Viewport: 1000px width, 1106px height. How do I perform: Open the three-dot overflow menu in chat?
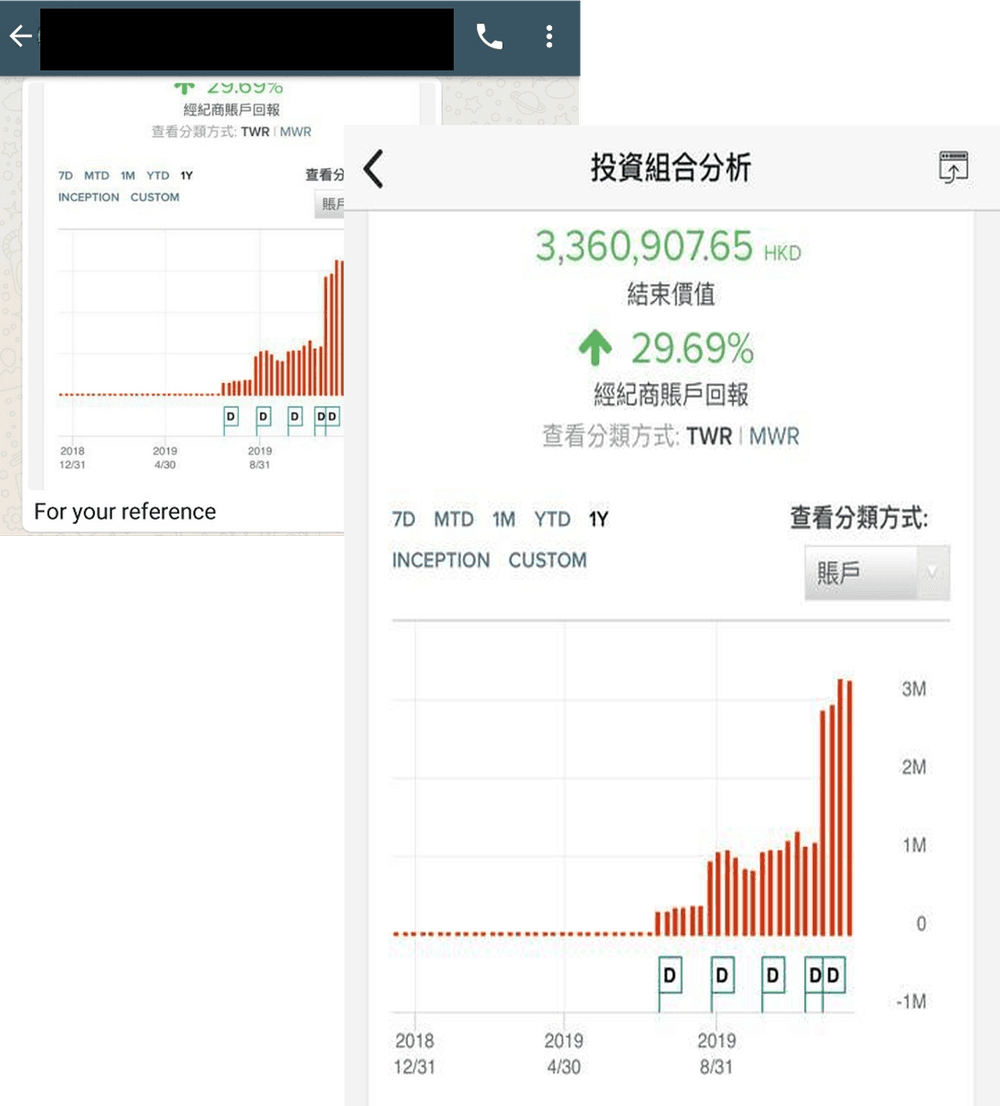pyautogui.click(x=549, y=36)
